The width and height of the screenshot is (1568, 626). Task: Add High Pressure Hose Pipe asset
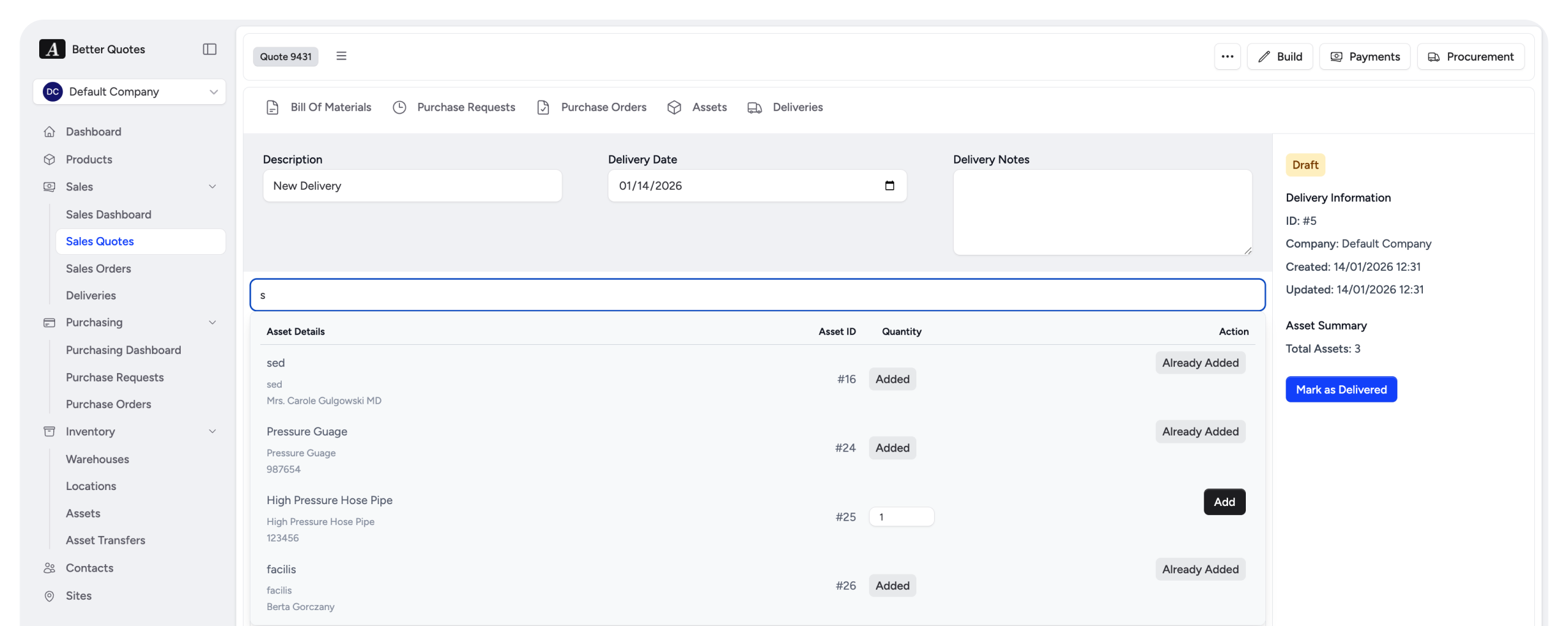click(1224, 502)
